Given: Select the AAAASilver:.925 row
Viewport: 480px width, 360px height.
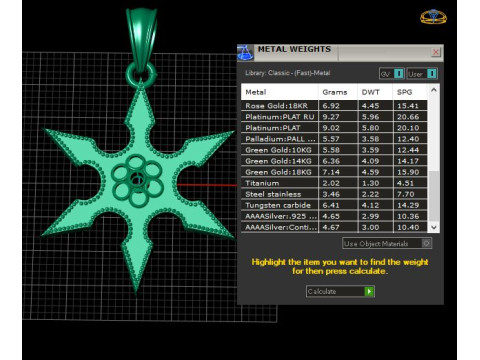Looking at the screenshot, I should pyautogui.click(x=334, y=216).
